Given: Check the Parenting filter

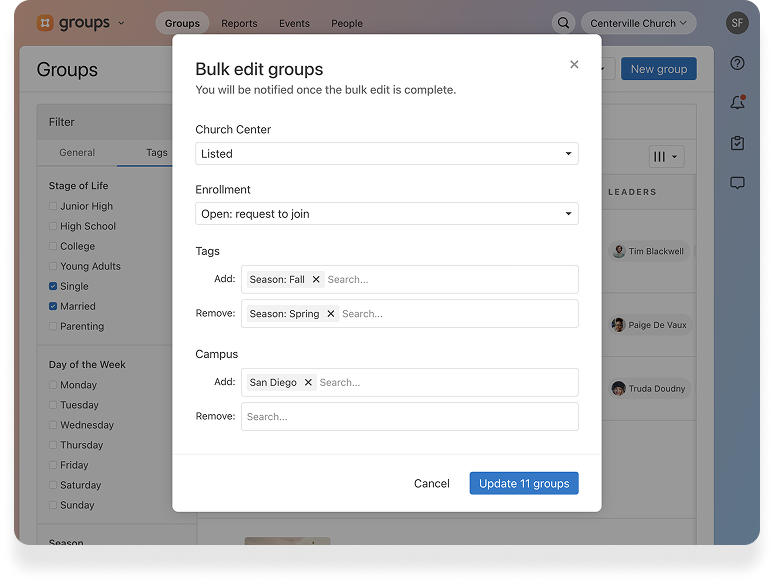Looking at the screenshot, I should (53, 326).
